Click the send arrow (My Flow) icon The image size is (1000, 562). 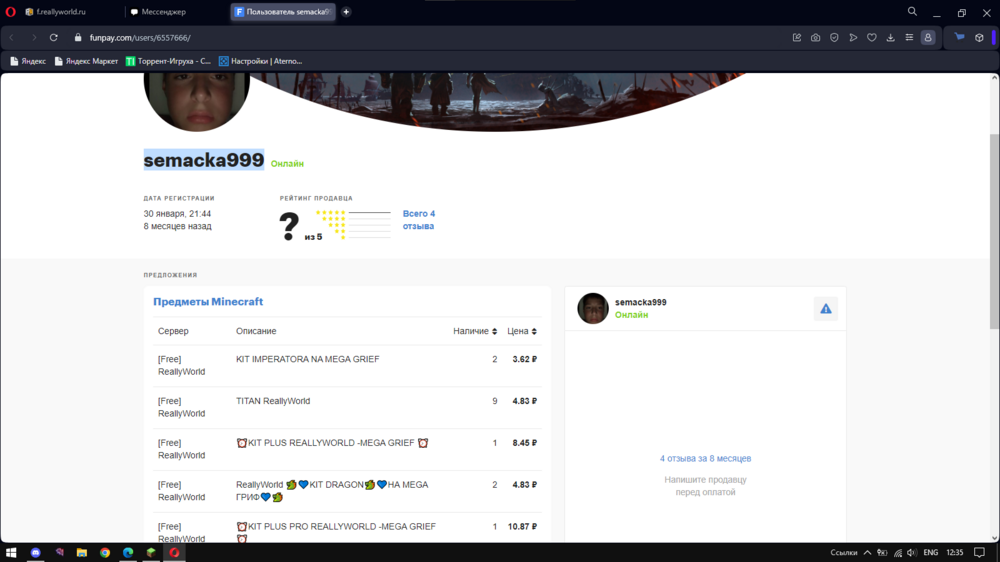click(853, 38)
